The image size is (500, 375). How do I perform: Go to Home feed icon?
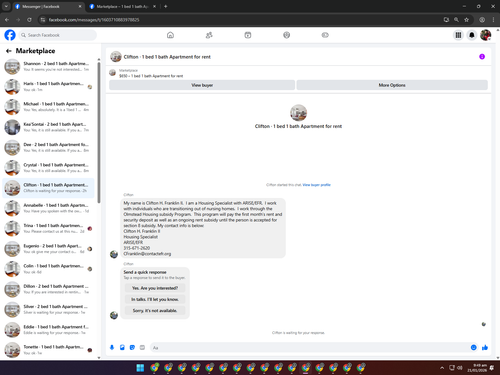pos(170,35)
